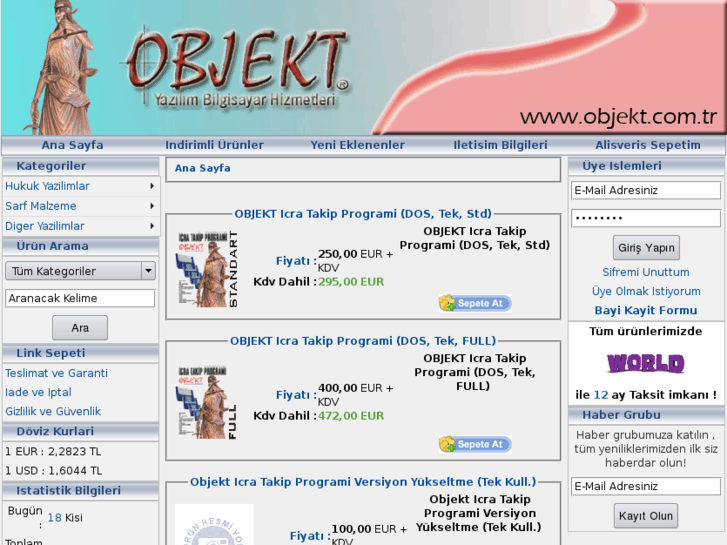Click login E-Mail Adresiniz field

pos(646,190)
